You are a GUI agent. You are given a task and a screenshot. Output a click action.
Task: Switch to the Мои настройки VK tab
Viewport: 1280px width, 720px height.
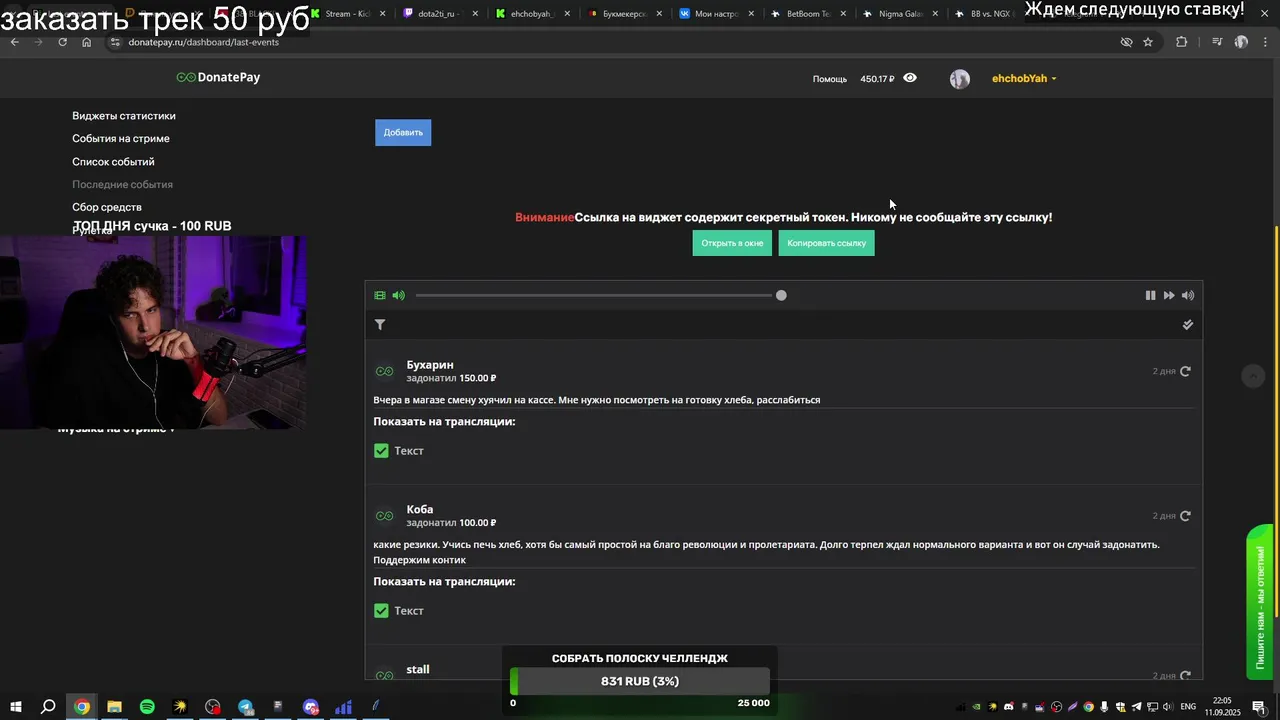pyautogui.click(x=716, y=14)
